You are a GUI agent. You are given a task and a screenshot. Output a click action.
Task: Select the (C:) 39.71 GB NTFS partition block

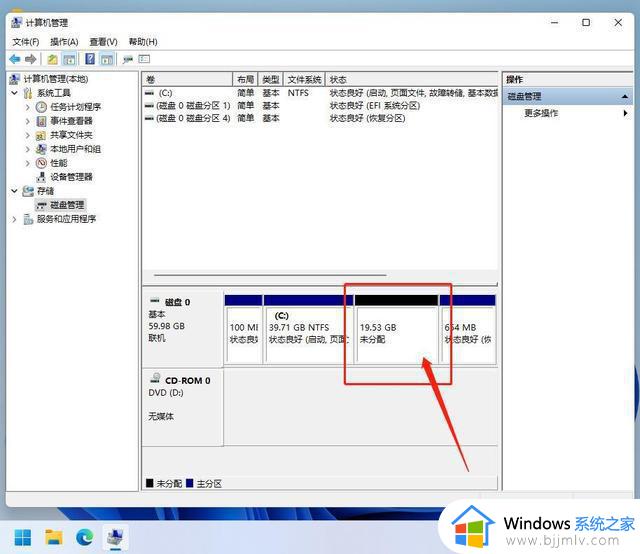(309, 329)
